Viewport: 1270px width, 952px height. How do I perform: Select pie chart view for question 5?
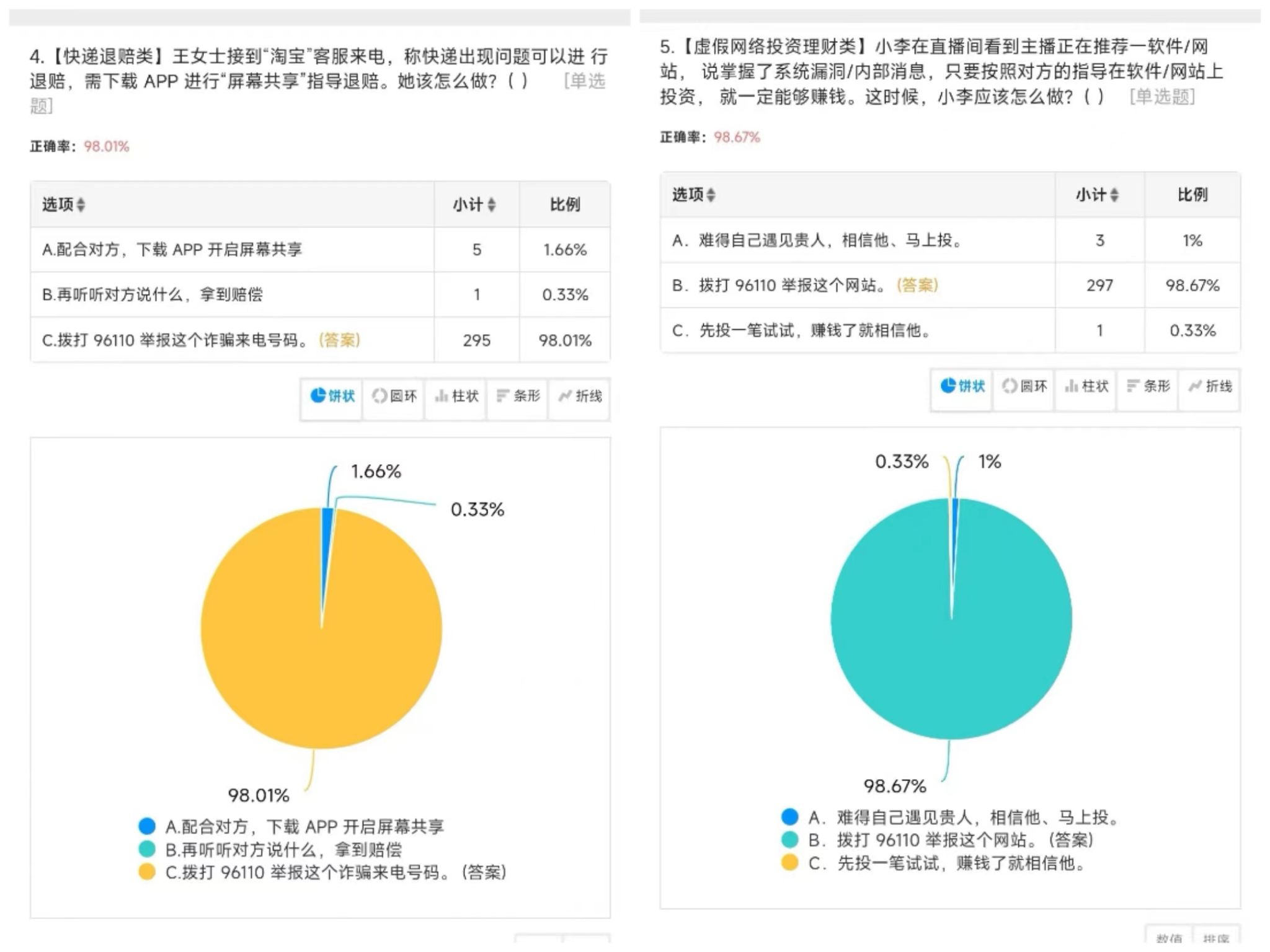962,387
